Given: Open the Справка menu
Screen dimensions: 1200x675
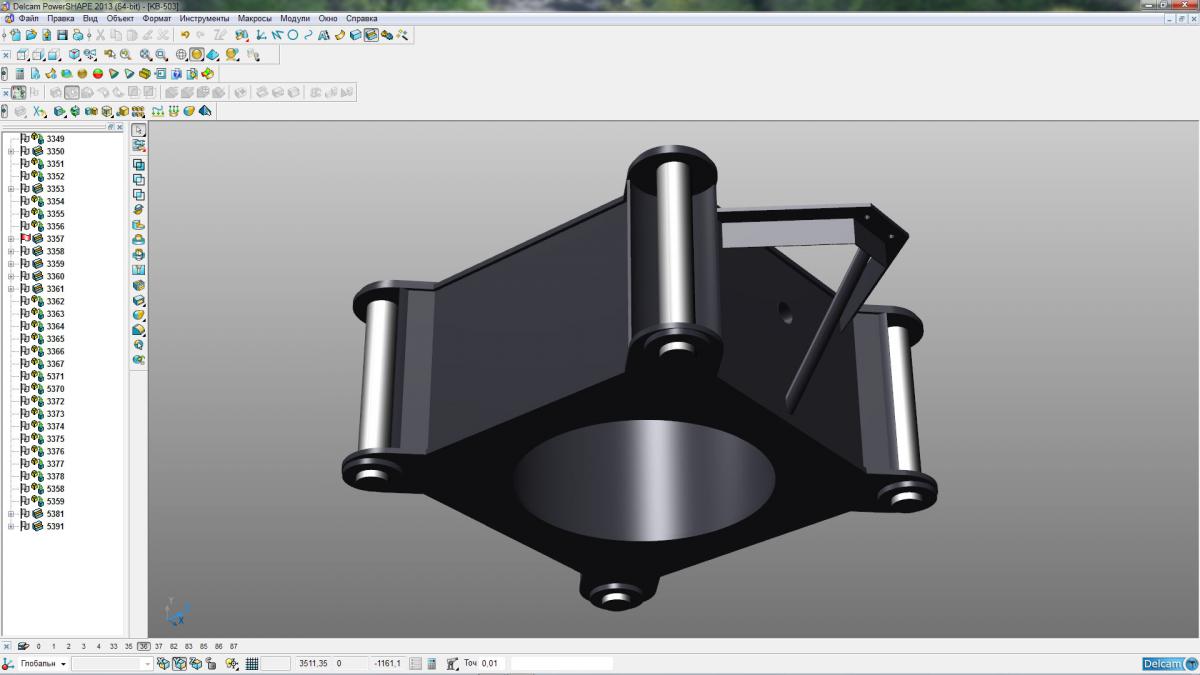Looking at the screenshot, I should coord(361,19).
